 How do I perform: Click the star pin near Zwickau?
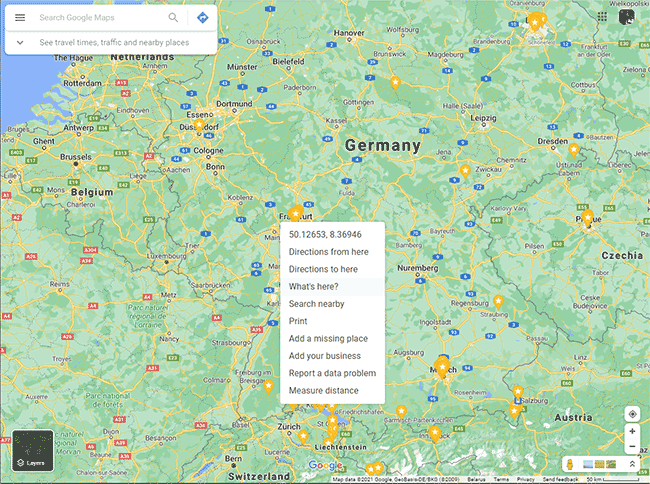pyautogui.click(x=465, y=171)
